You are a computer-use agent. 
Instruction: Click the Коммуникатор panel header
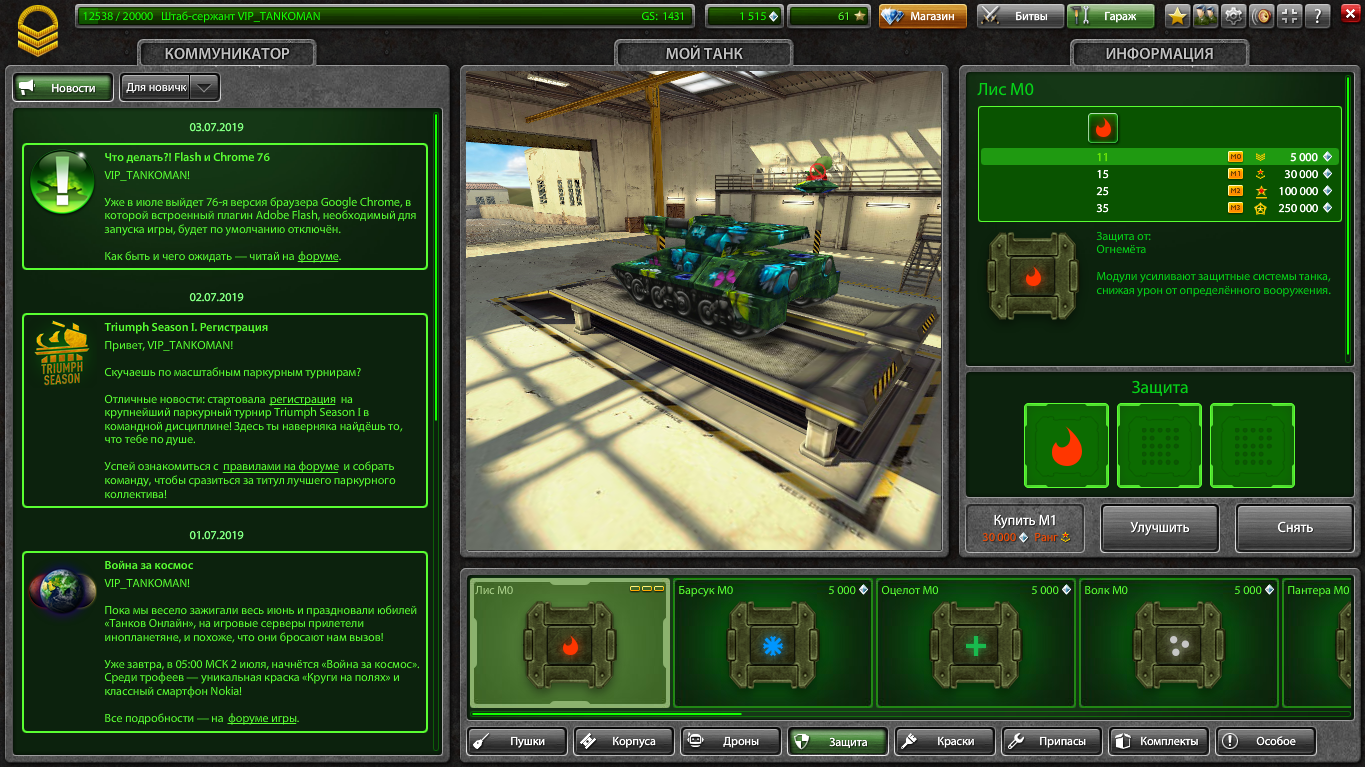(x=227, y=53)
